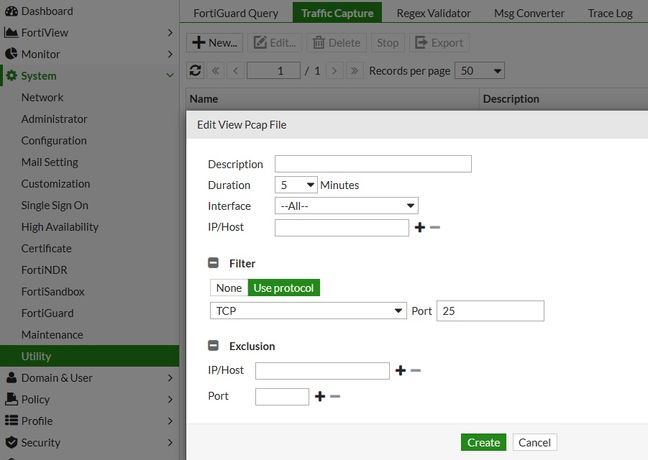648x460 pixels.
Task: Add Exclusion IP/Host with plus icon
Action: click(400, 370)
